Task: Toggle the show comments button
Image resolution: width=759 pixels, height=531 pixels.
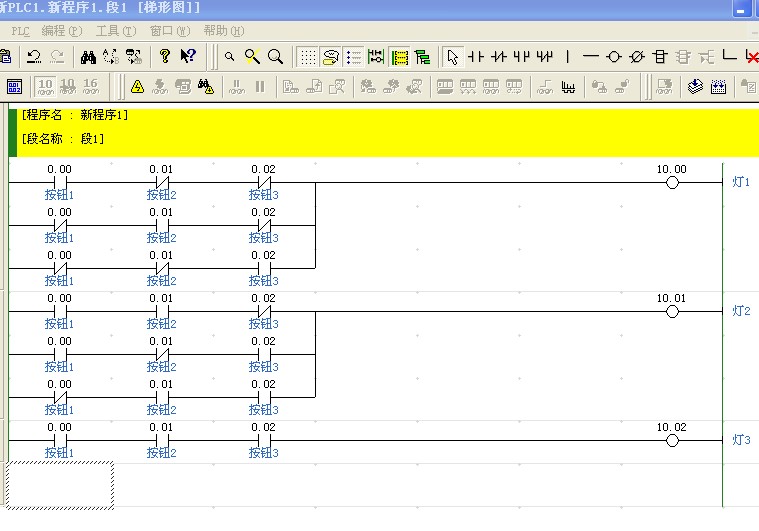Action: 331,57
